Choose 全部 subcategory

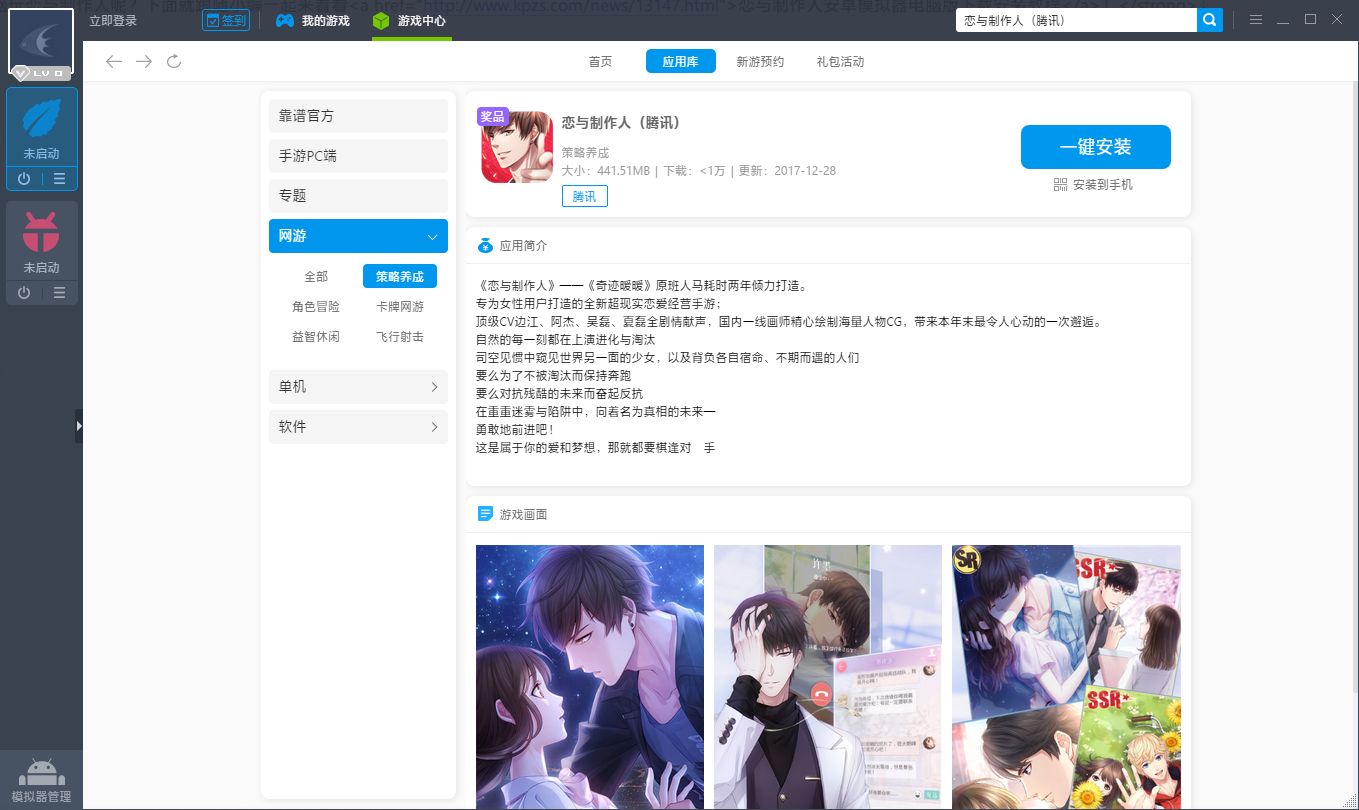tap(316, 277)
